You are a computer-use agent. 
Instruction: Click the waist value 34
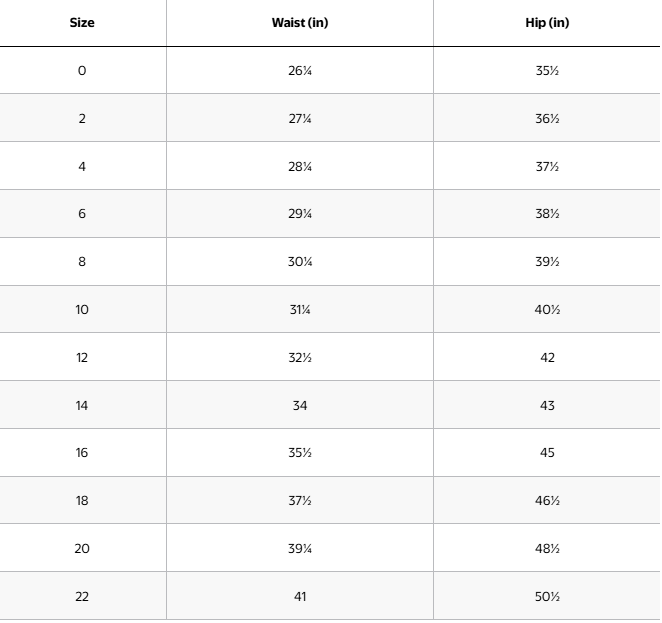(x=300, y=406)
